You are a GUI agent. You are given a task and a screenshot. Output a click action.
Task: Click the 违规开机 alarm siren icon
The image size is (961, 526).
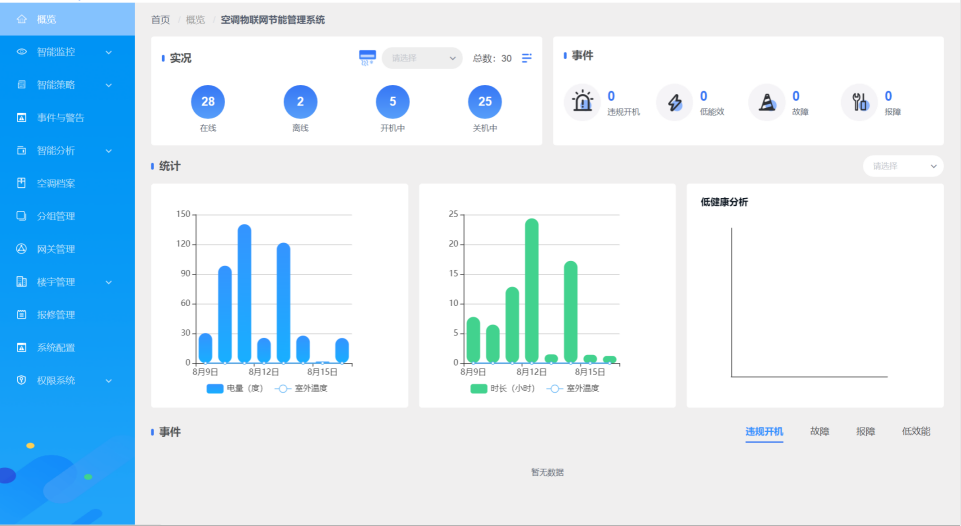(x=582, y=102)
